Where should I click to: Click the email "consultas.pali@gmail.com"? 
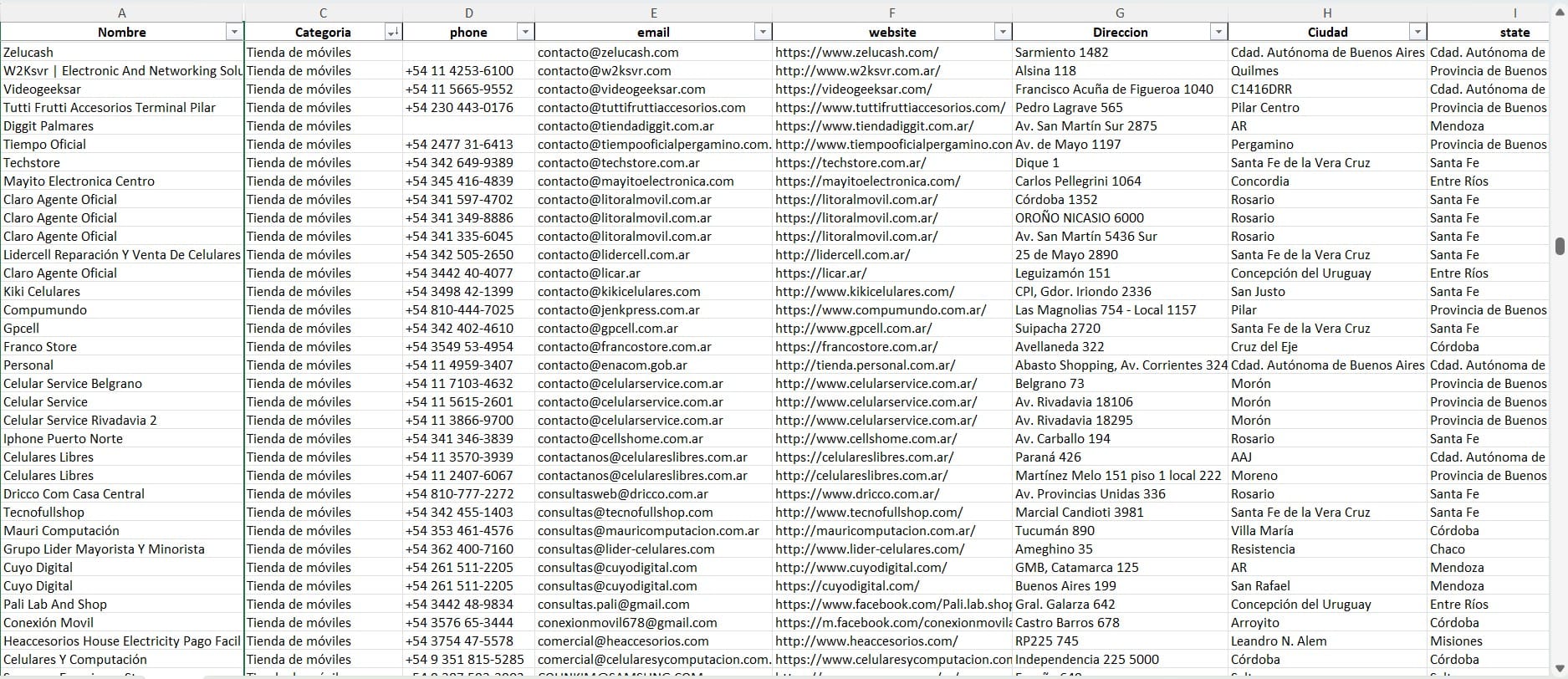click(x=654, y=604)
